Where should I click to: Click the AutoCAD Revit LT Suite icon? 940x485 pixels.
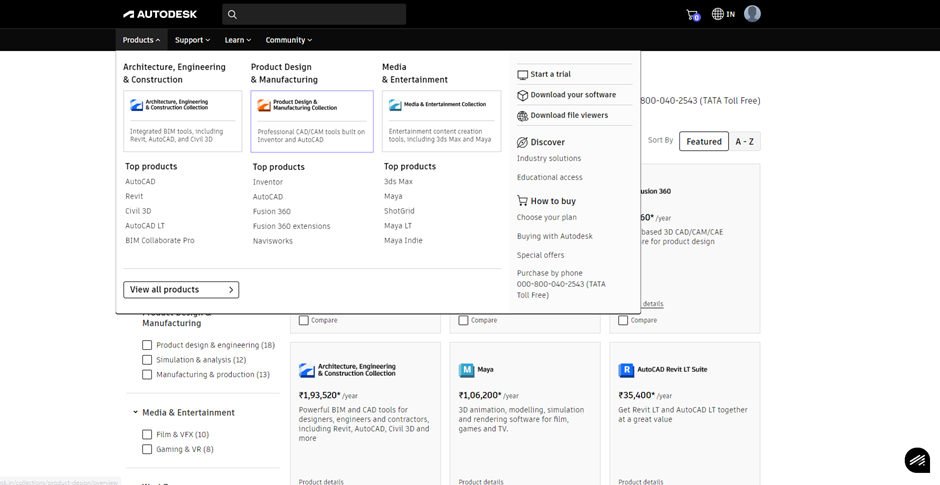click(x=626, y=370)
